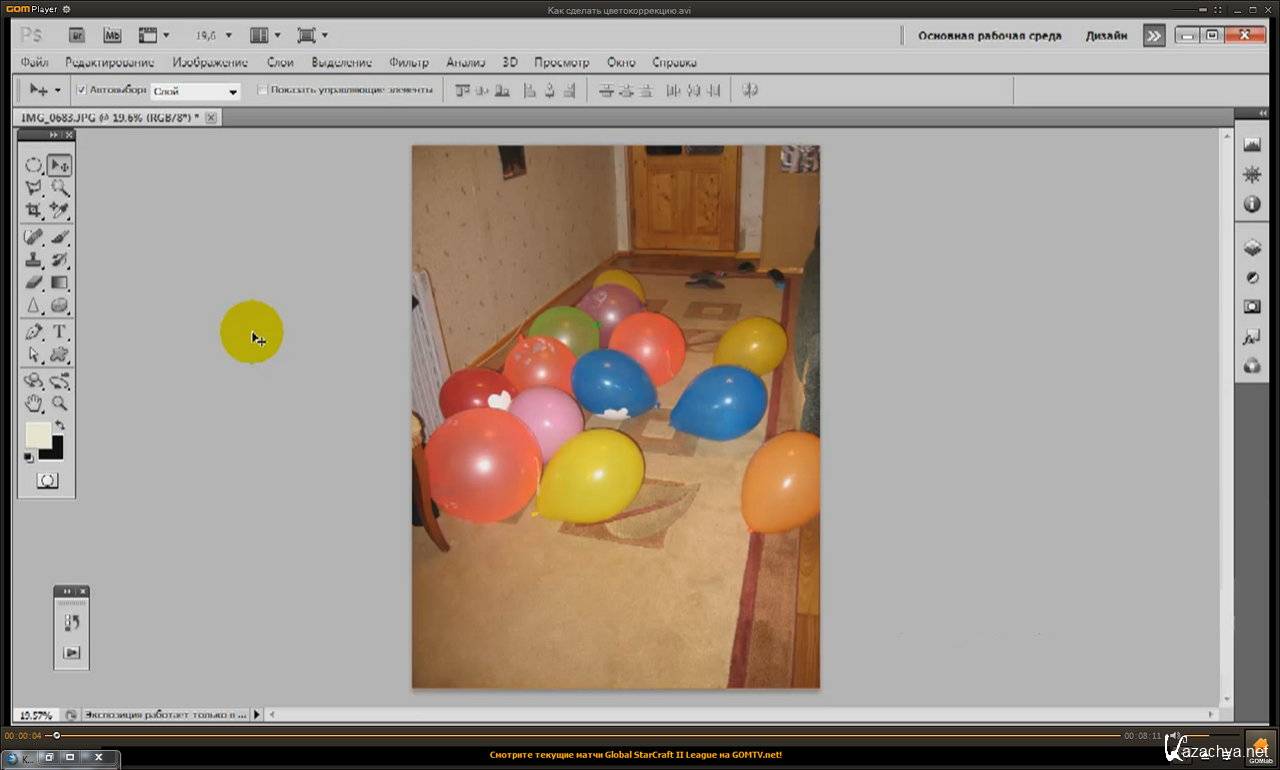
Task: Open the Фильтр menu
Action: click(x=408, y=62)
